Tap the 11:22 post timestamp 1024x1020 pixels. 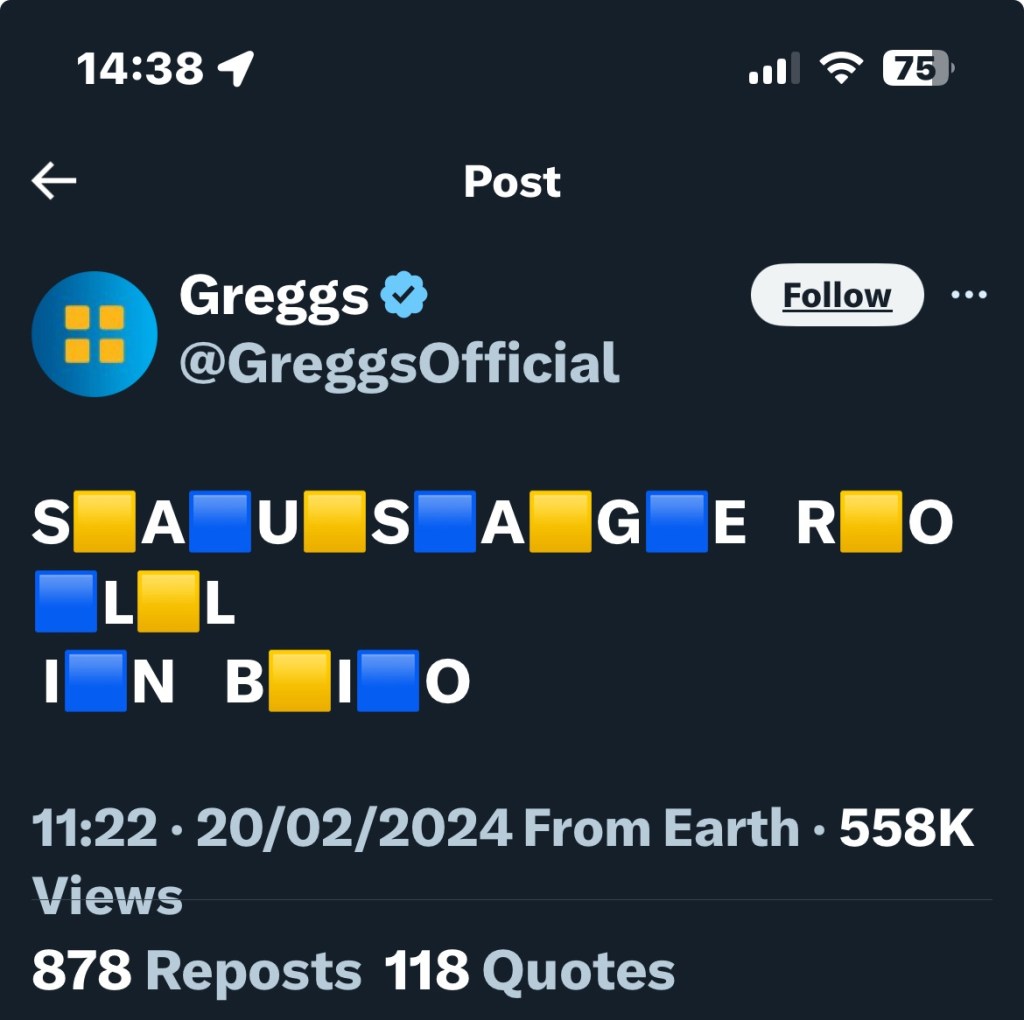pyautogui.click(x=95, y=828)
